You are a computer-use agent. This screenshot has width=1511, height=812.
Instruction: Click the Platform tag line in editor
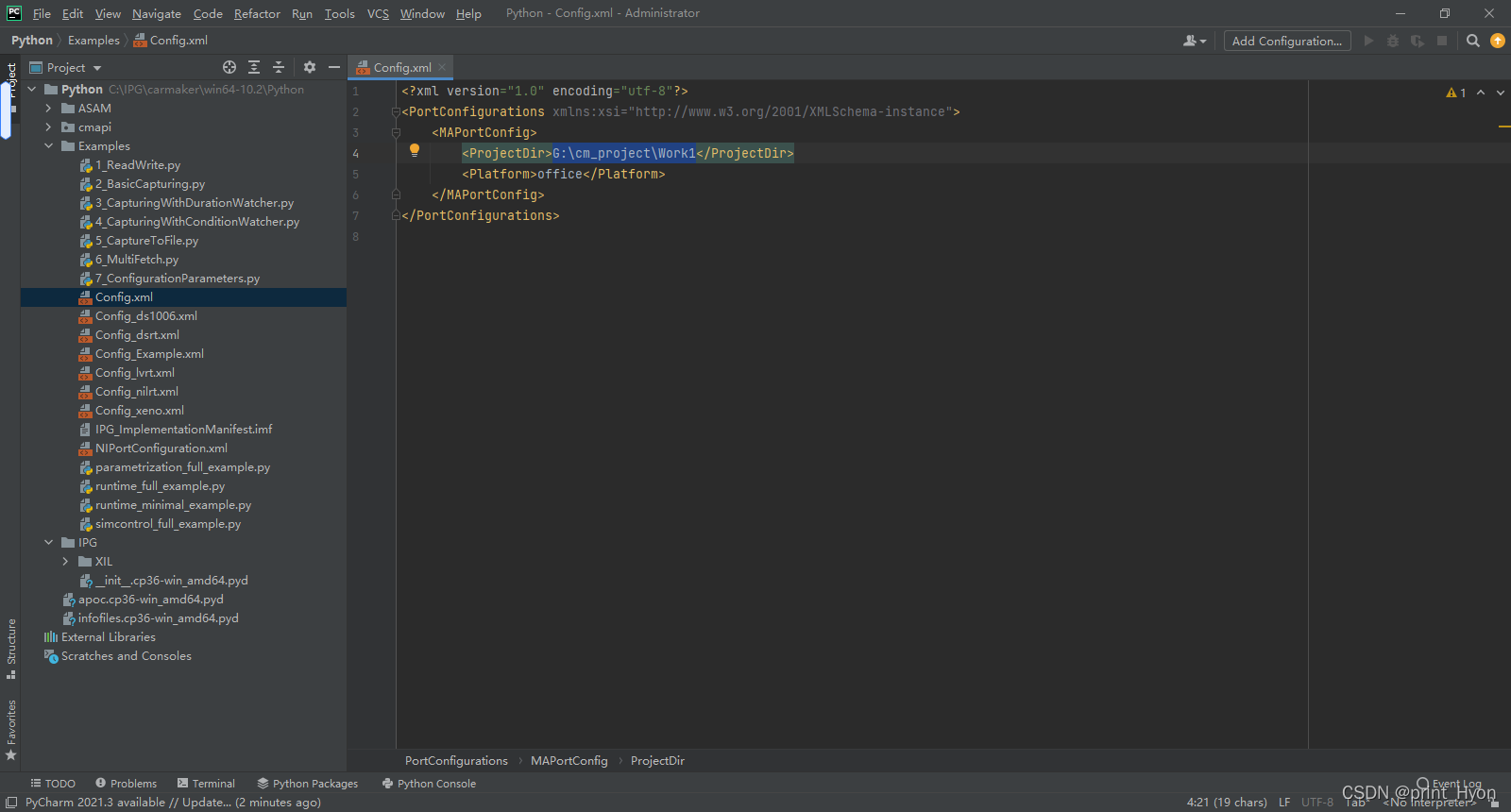point(564,174)
